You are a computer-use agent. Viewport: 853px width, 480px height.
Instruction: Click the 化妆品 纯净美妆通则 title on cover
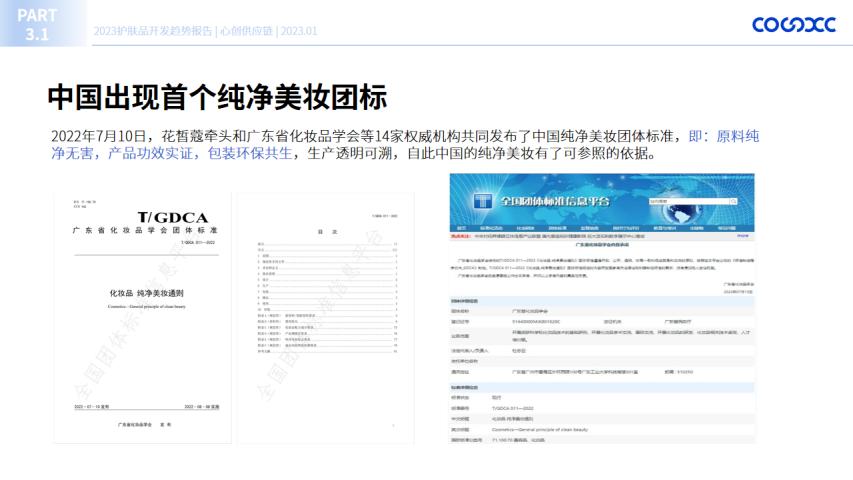click(x=147, y=293)
